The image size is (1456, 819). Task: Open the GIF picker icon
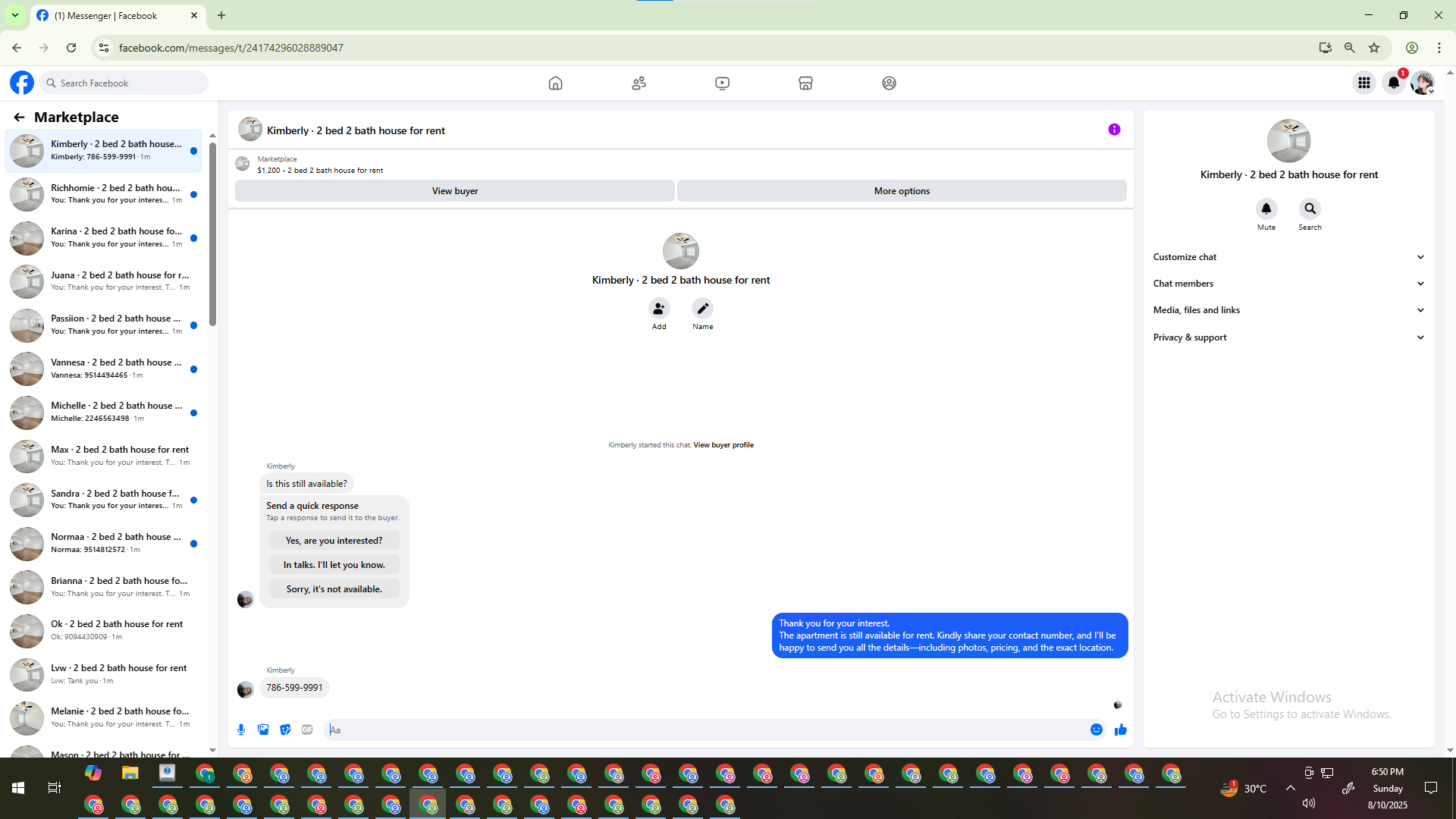point(307,730)
